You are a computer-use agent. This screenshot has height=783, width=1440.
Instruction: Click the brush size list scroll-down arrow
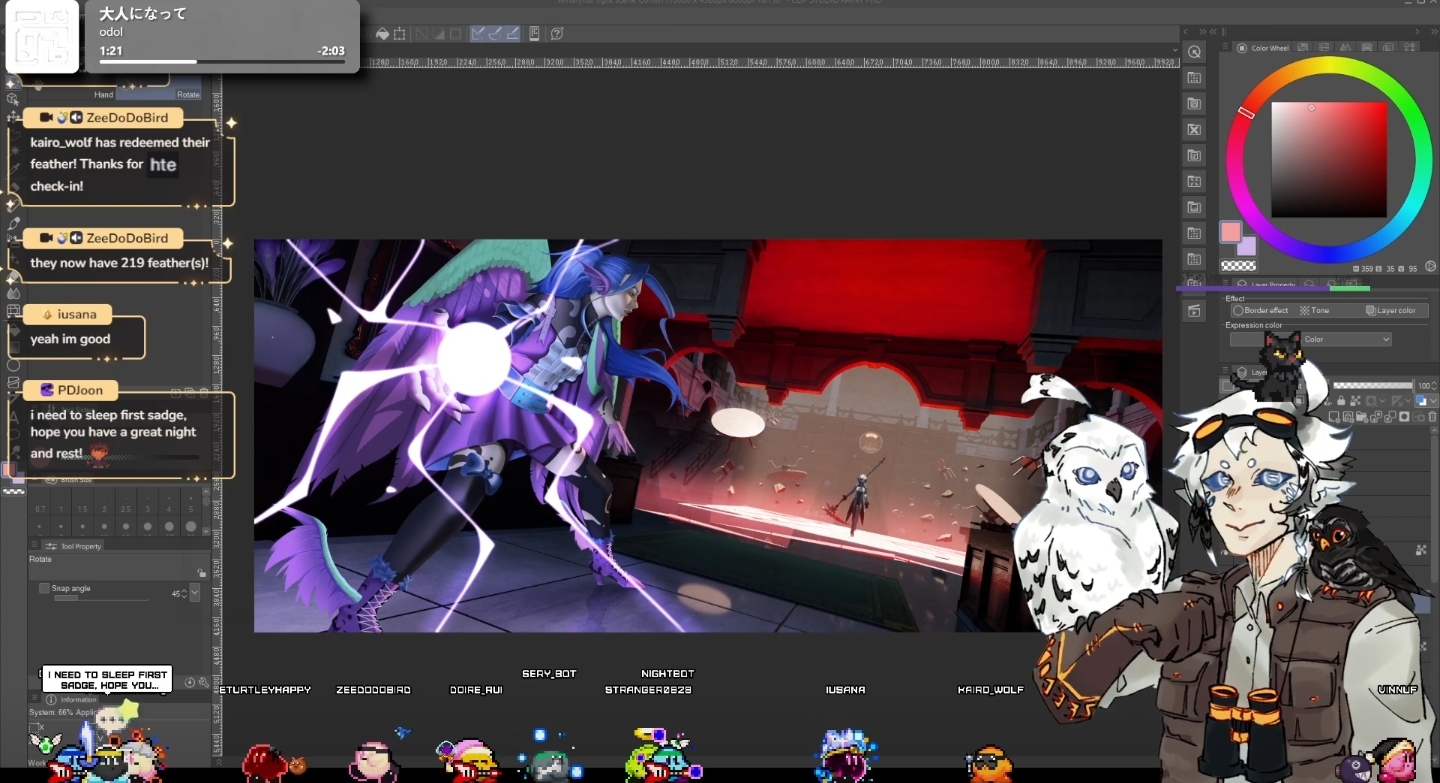[x=204, y=531]
